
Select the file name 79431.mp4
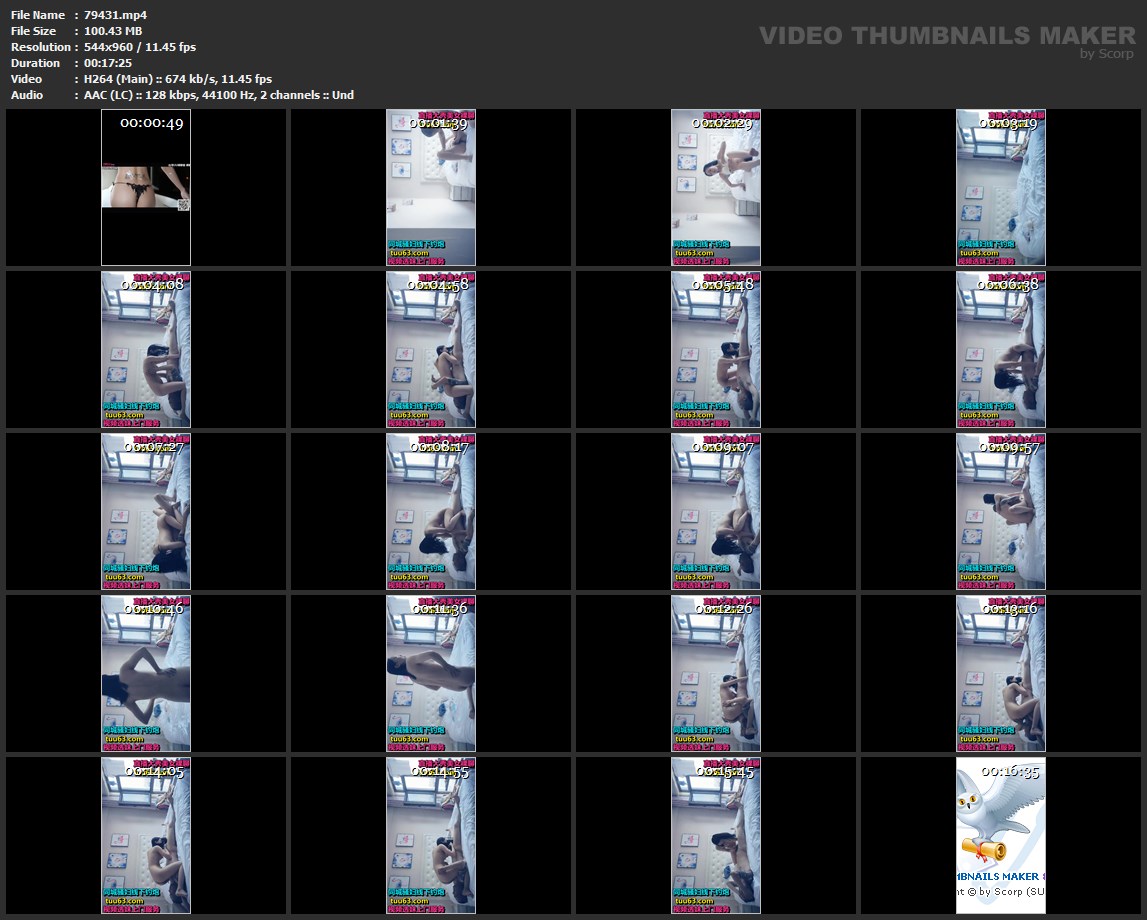116,15
